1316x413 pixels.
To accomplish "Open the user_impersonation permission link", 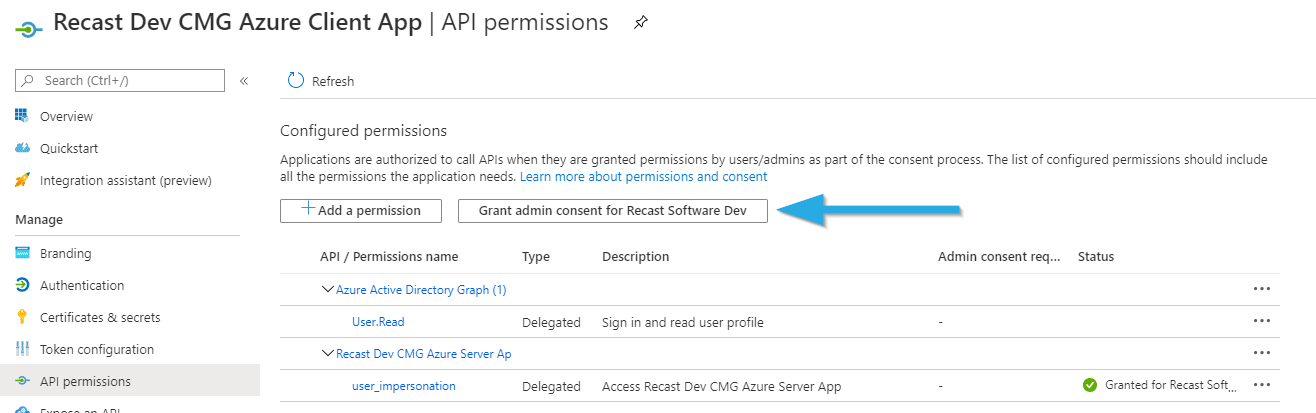I will pyautogui.click(x=403, y=386).
